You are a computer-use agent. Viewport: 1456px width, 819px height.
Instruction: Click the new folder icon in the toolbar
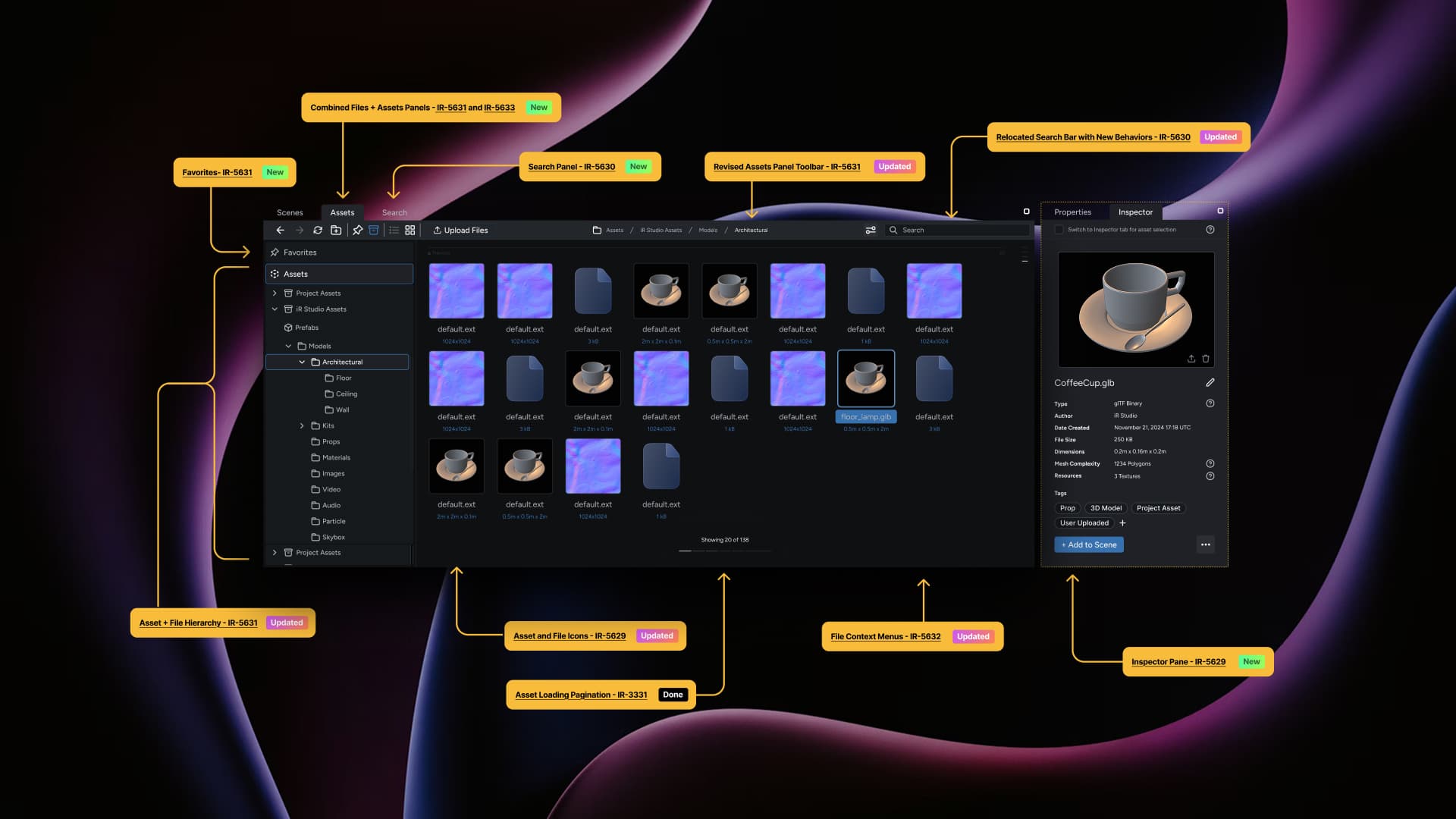[337, 230]
